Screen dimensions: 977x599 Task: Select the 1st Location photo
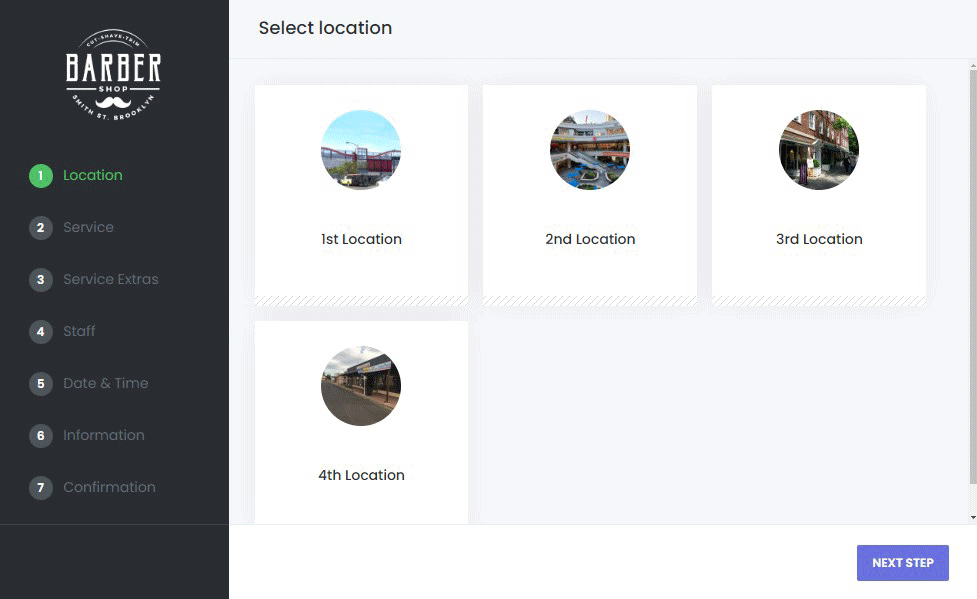pyautogui.click(x=361, y=150)
